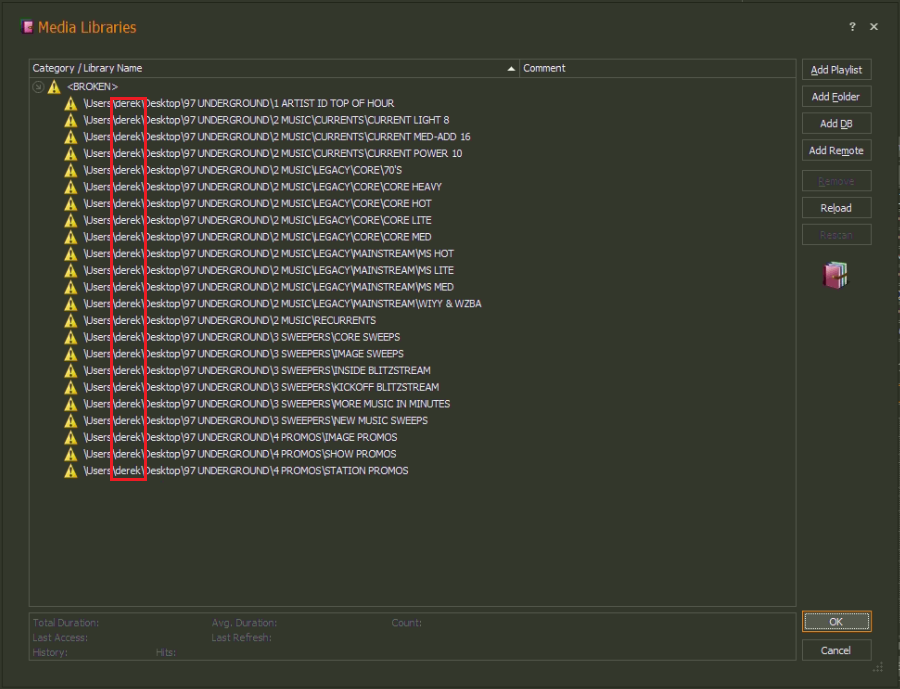The image size is (900, 689).
Task: Select the MAINSTREAM\MS HOT library row
Action: click(x=268, y=253)
